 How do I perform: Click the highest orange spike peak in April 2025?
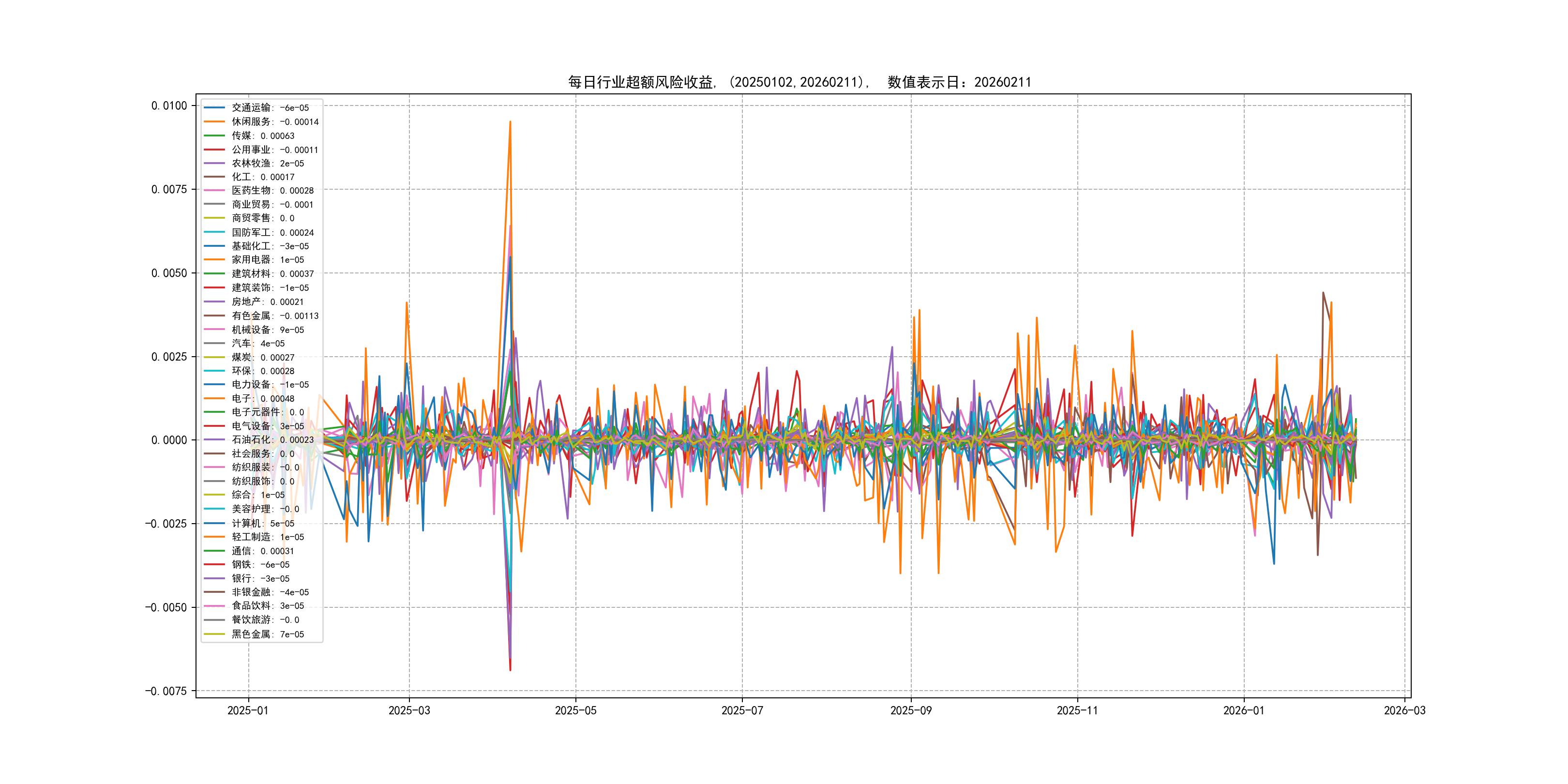[x=510, y=122]
